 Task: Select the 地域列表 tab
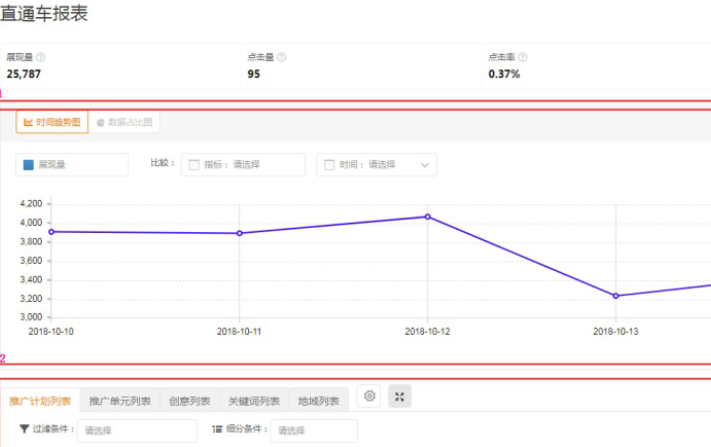click(318, 402)
